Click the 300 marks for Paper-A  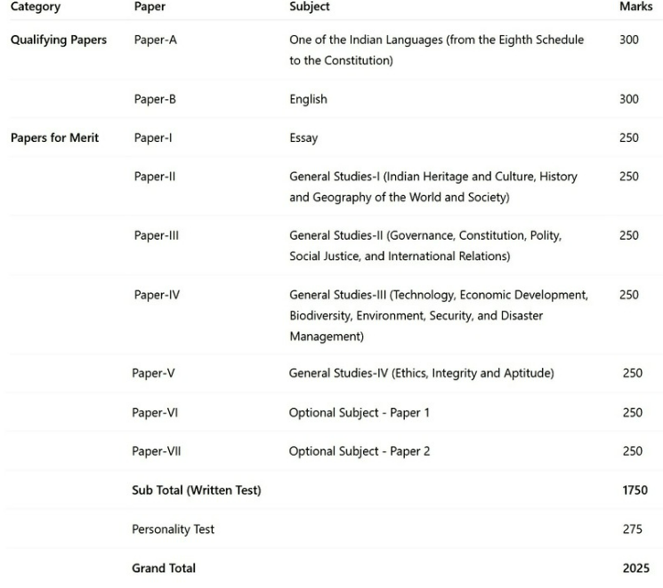pos(629,40)
